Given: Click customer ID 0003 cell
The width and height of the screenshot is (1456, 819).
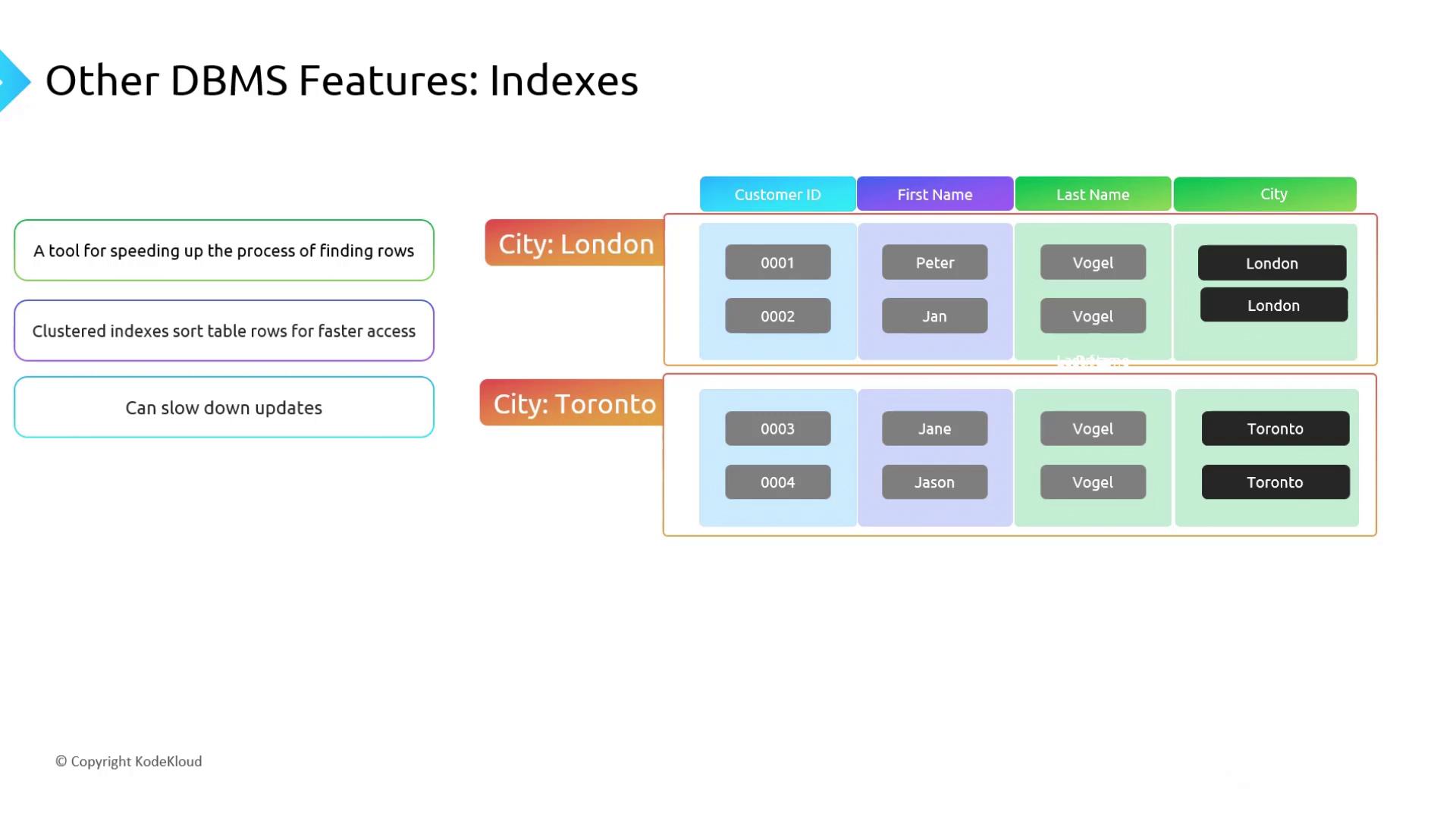Looking at the screenshot, I should 777,428.
